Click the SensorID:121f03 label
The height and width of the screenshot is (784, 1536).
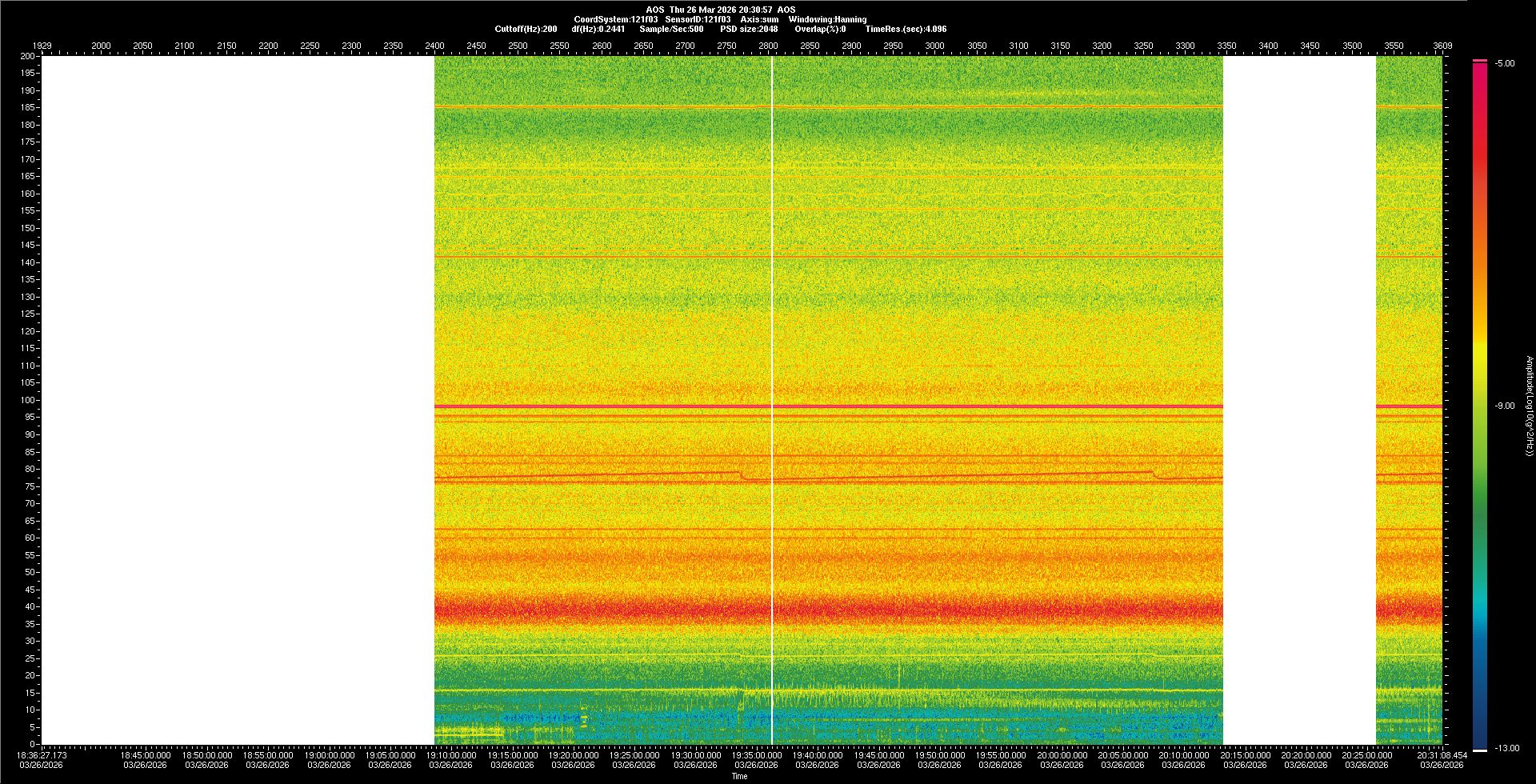tap(698, 19)
